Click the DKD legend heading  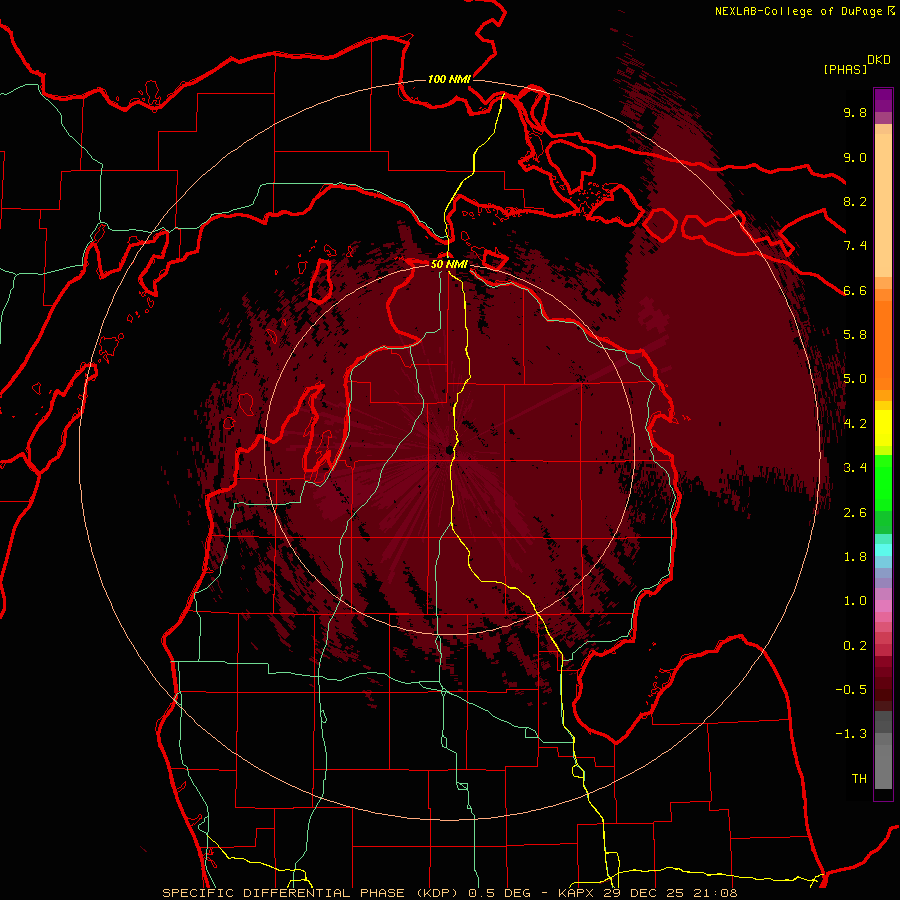pyautogui.click(x=879, y=60)
